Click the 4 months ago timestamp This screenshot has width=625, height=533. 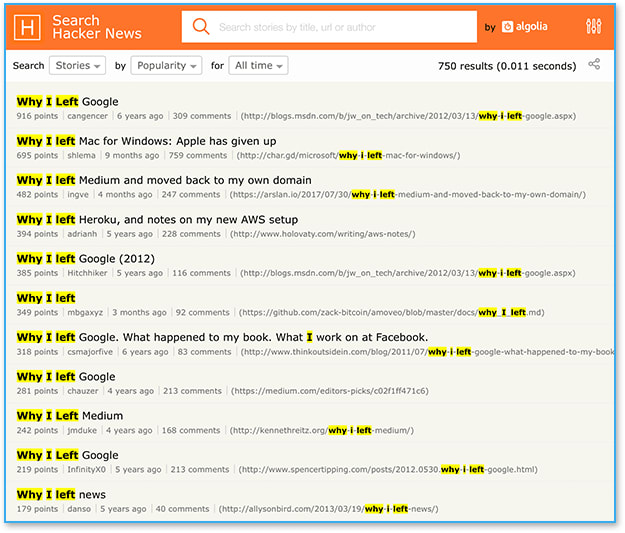tap(125, 195)
